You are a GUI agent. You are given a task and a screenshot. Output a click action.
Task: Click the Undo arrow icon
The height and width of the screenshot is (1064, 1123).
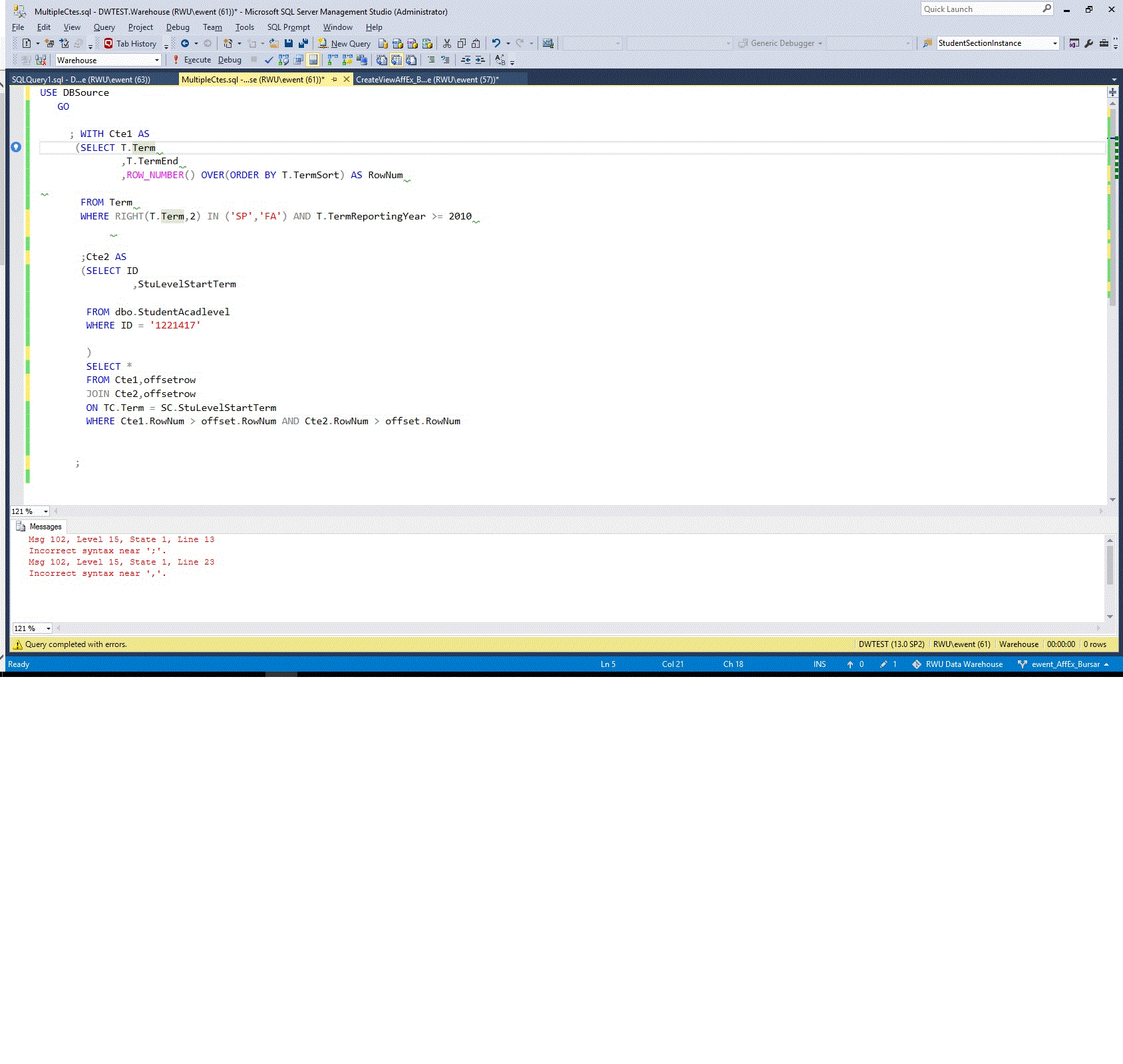496,44
